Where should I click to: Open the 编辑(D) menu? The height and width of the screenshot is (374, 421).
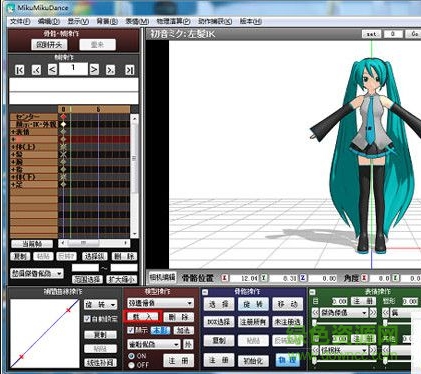49,21
